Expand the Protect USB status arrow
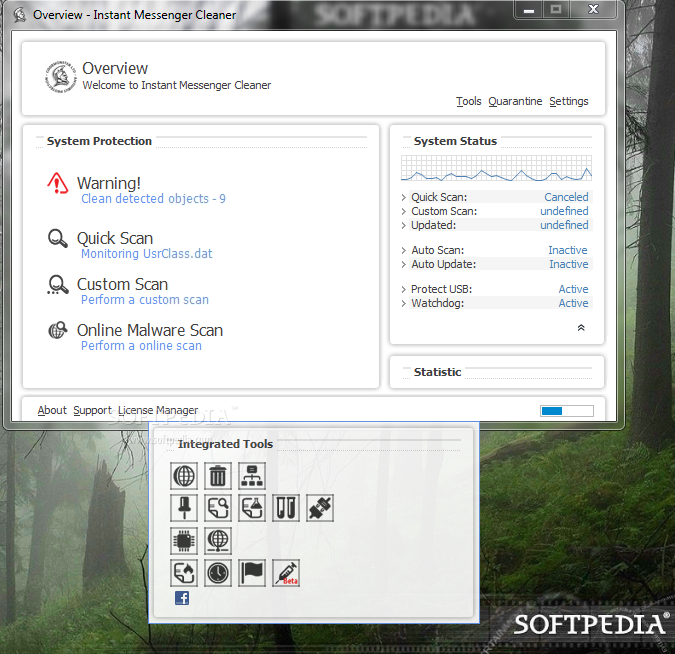 coord(404,289)
